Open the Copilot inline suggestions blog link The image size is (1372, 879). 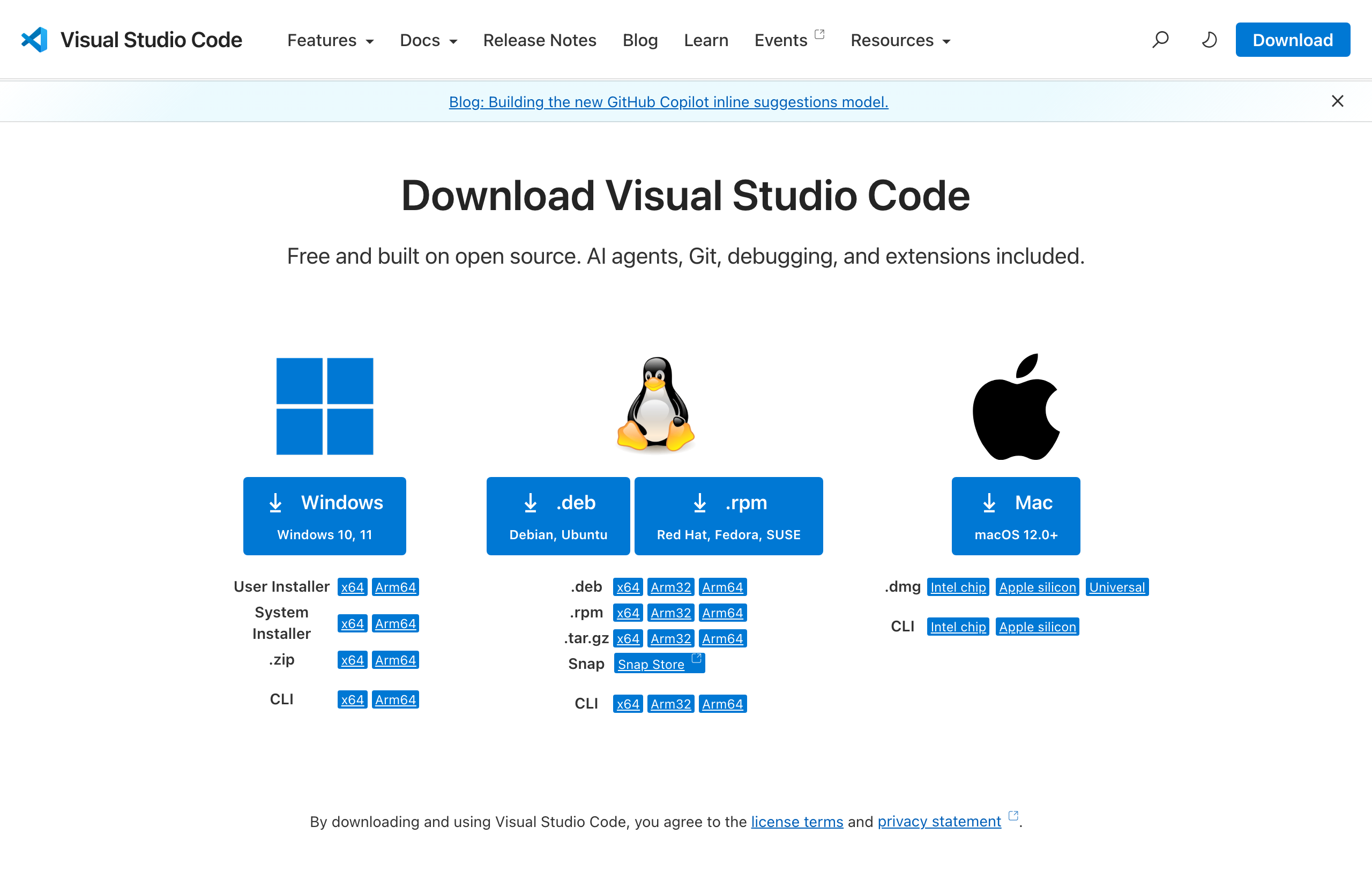tap(668, 102)
